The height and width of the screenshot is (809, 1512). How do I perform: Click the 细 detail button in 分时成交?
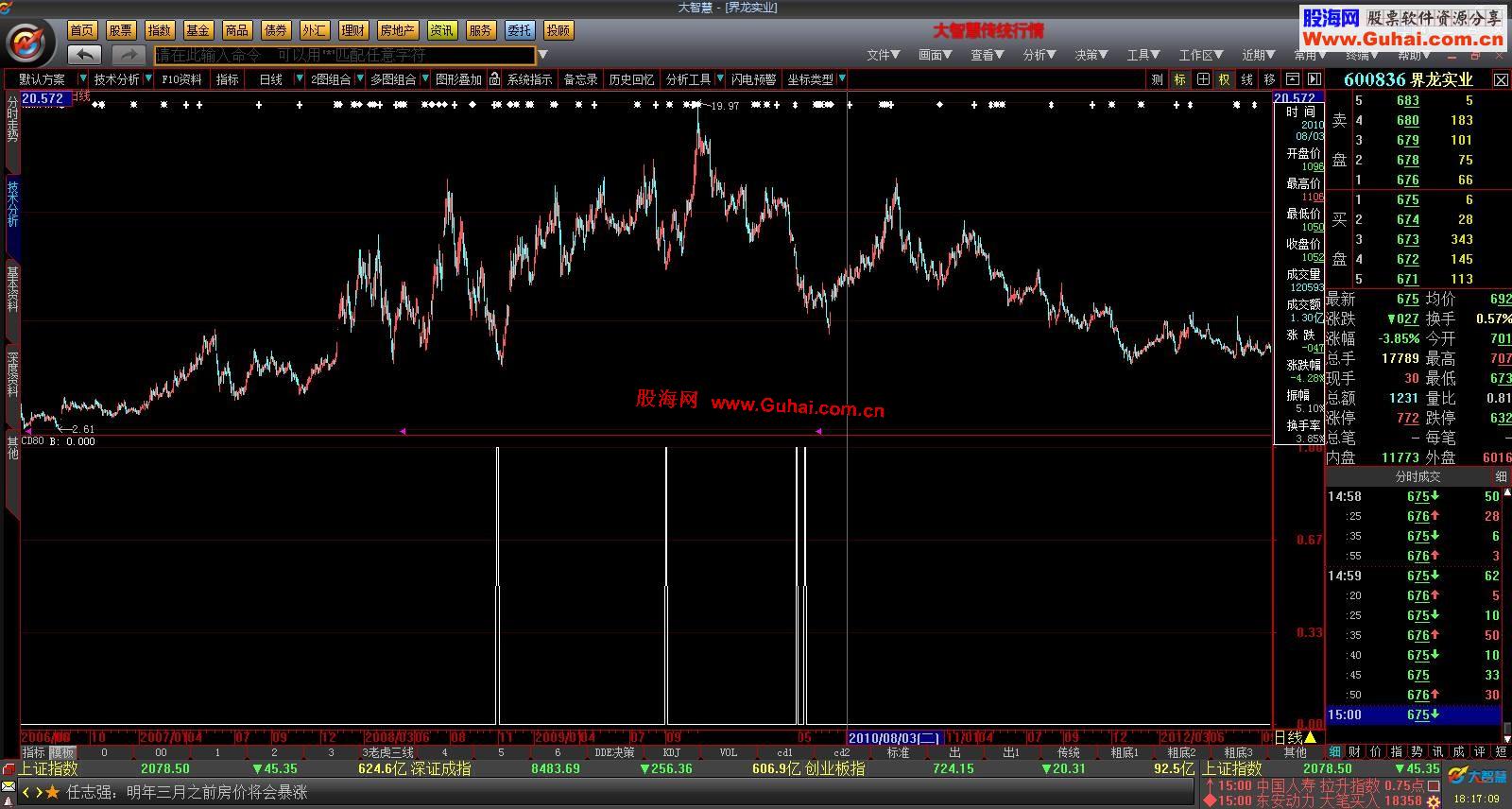click(x=1501, y=477)
